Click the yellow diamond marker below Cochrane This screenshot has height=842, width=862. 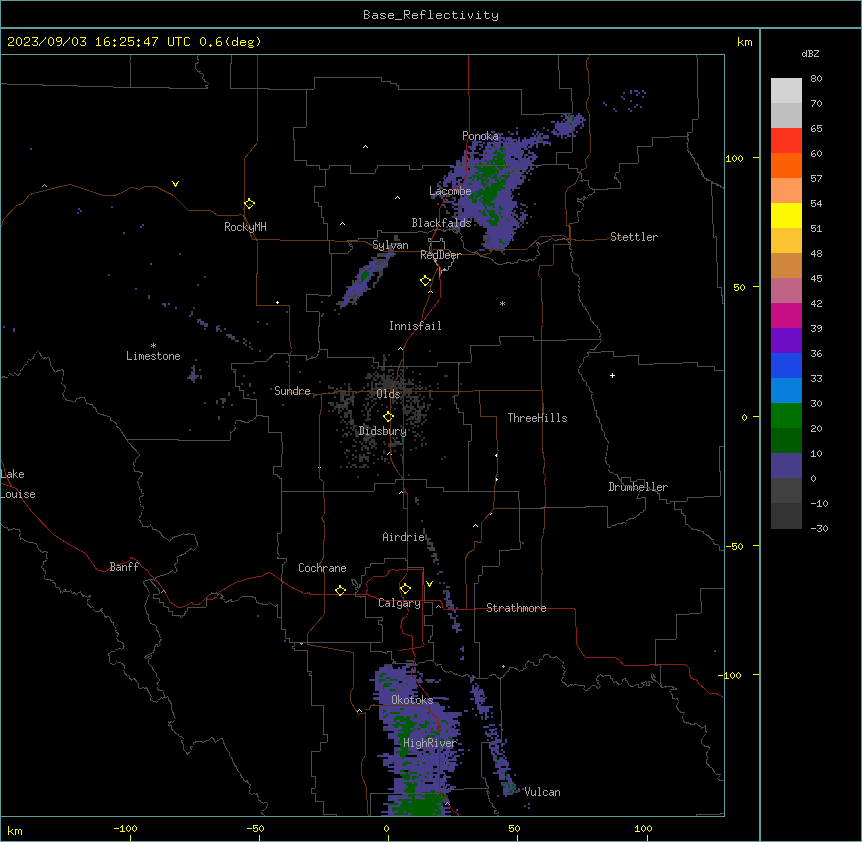pyautogui.click(x=340, y=590)
